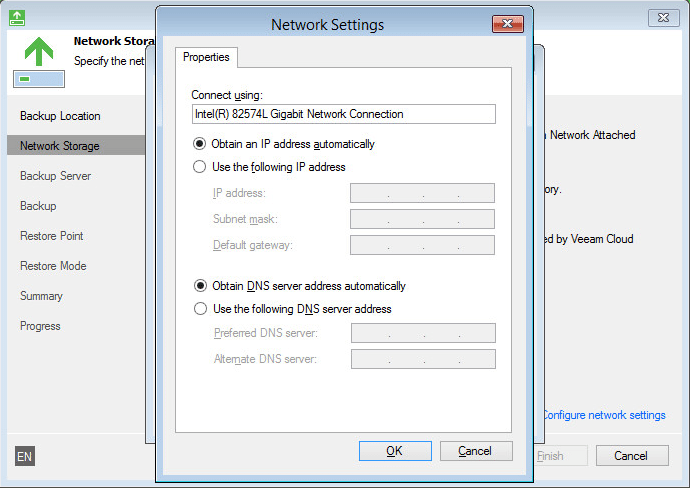Click the large green upload arrow icon
The height and width of the screenshot is (488, 690).
pyautogui.click(x=38, y=51)
